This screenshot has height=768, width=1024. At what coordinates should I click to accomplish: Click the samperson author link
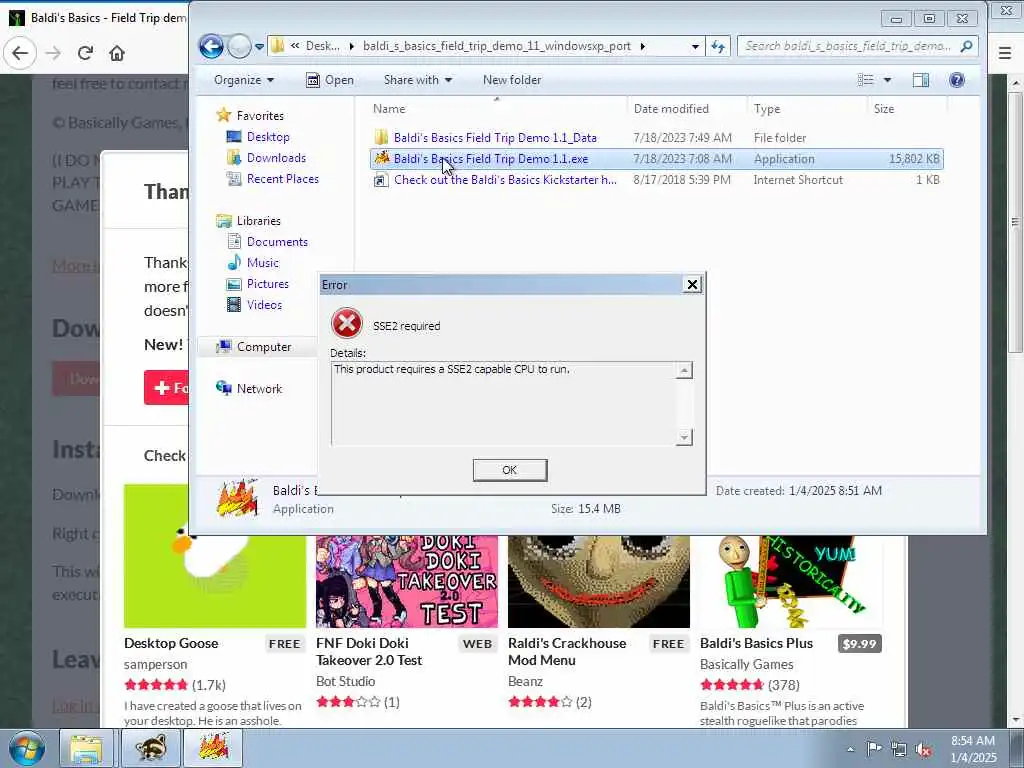pos(155,664)
